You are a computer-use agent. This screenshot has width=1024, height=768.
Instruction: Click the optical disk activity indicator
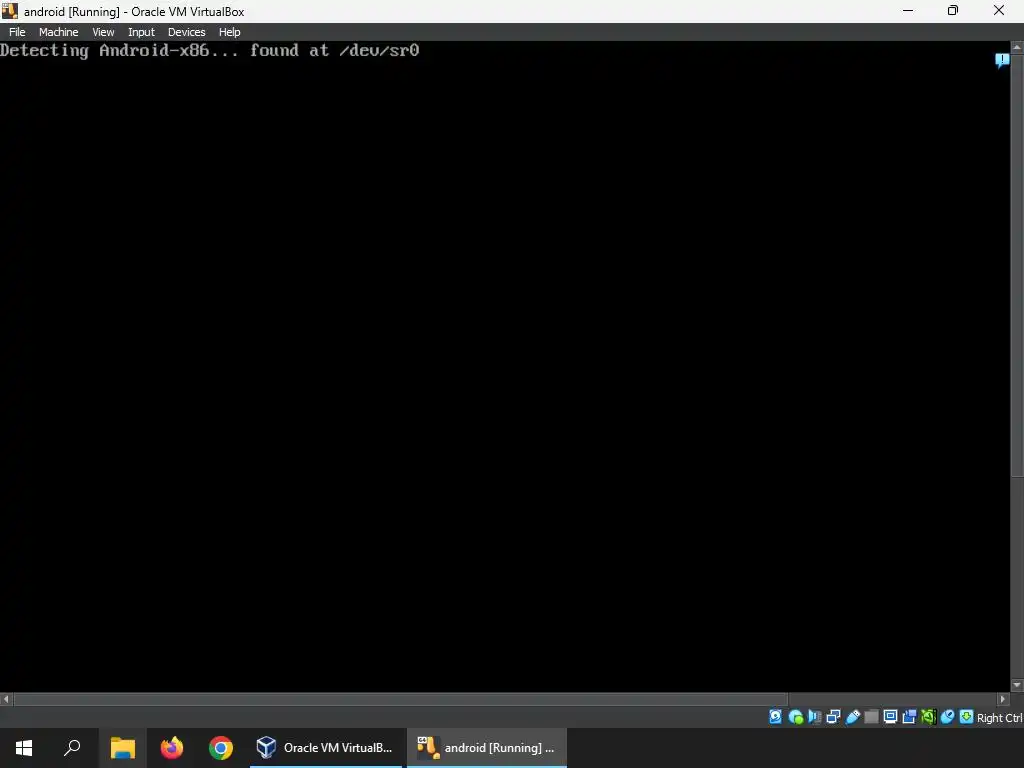click(x=795, y=717)
